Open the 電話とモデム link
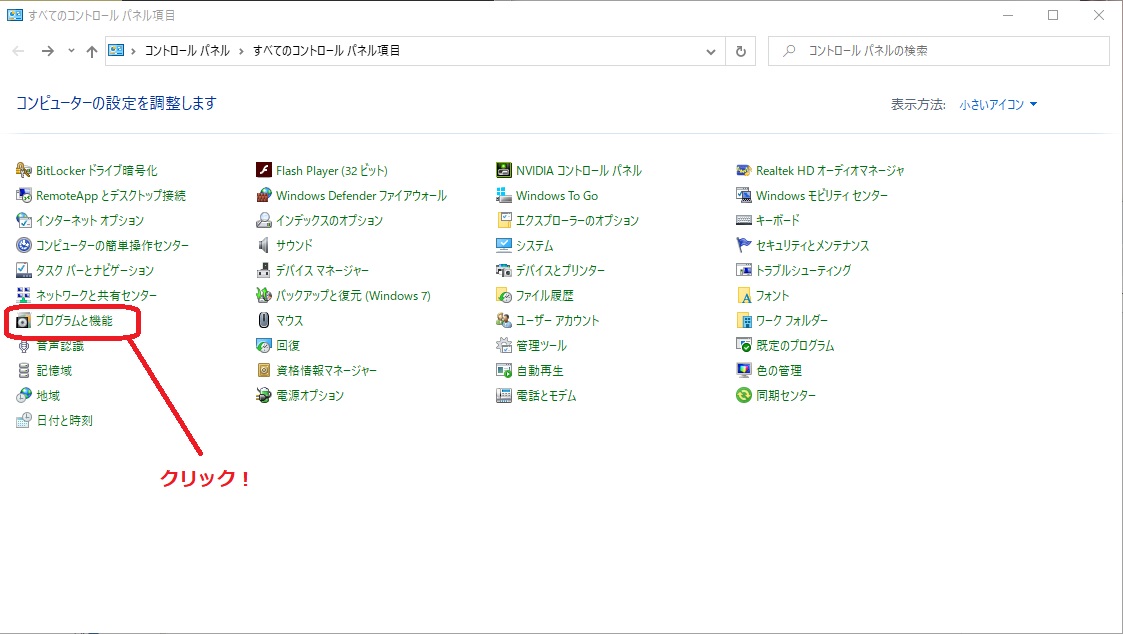The image size is (1123, 634). [546, 395]
